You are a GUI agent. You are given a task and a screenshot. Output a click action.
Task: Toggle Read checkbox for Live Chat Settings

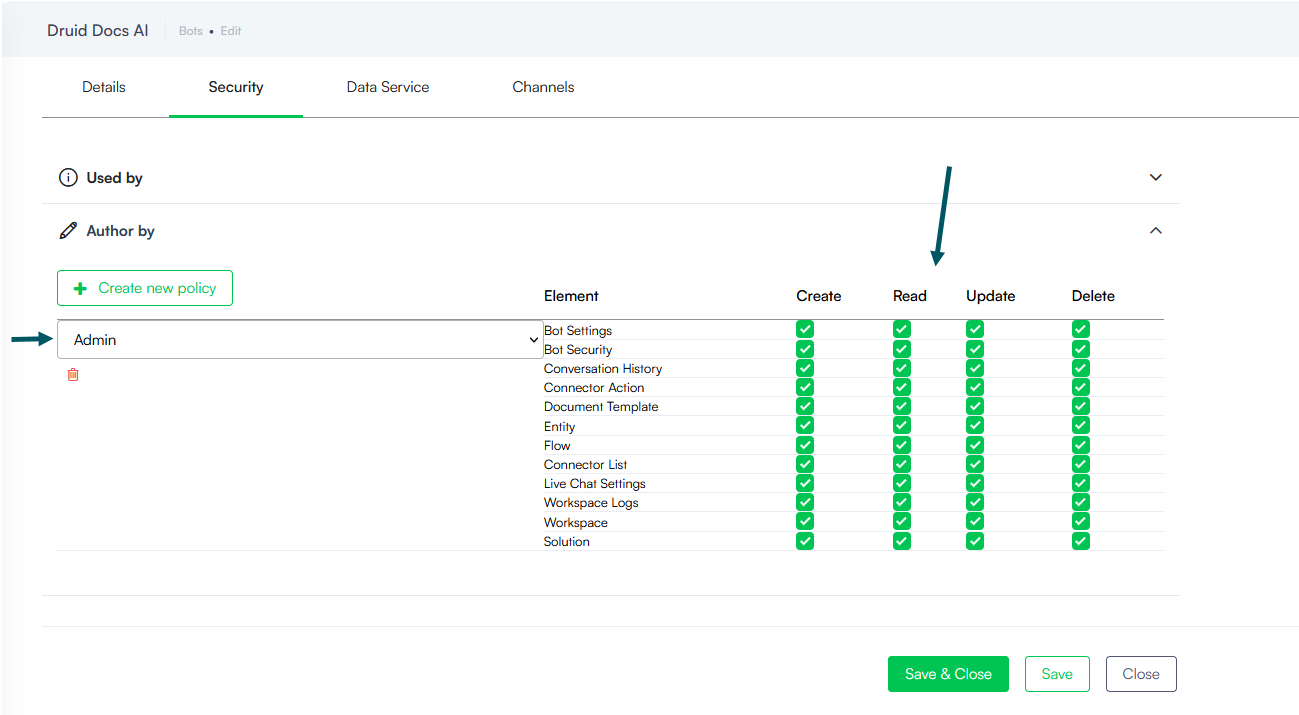point(901,484)
